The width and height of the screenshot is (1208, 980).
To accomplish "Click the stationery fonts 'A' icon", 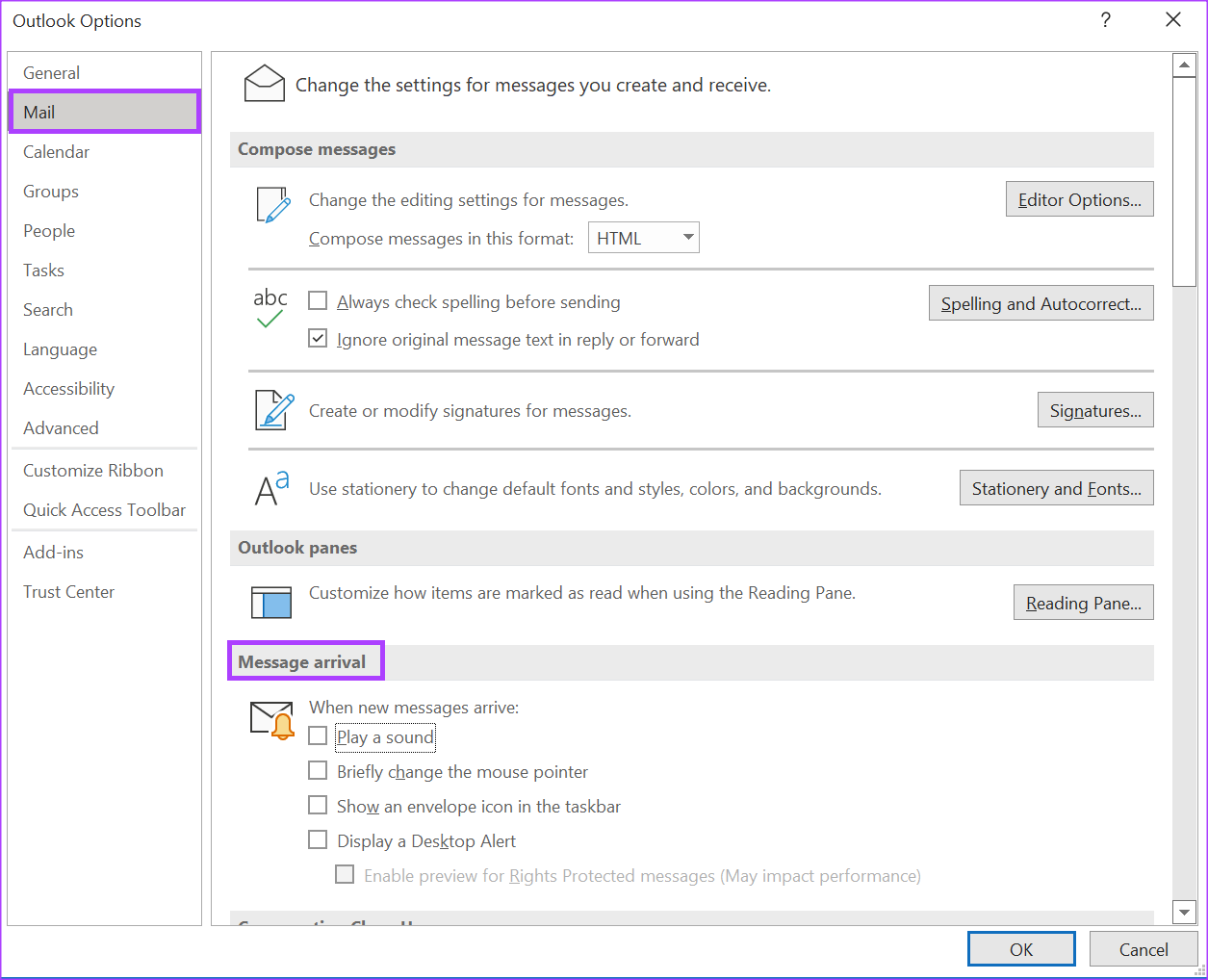I will point(271,488).
